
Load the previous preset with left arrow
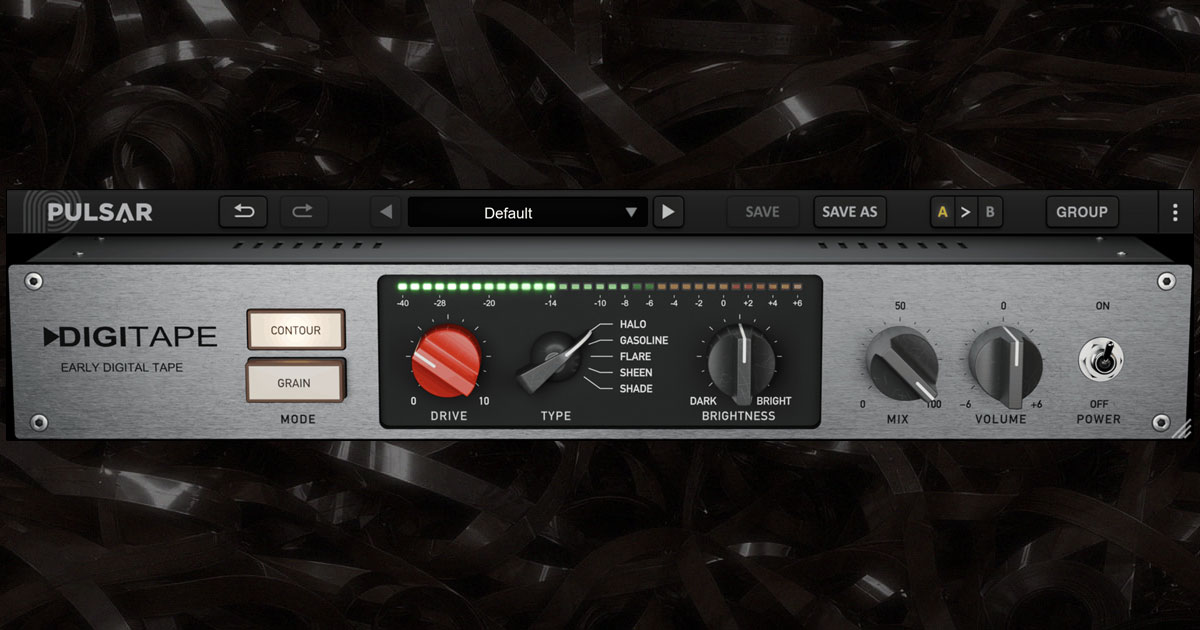pyautogui.click(x=386, y=212)
